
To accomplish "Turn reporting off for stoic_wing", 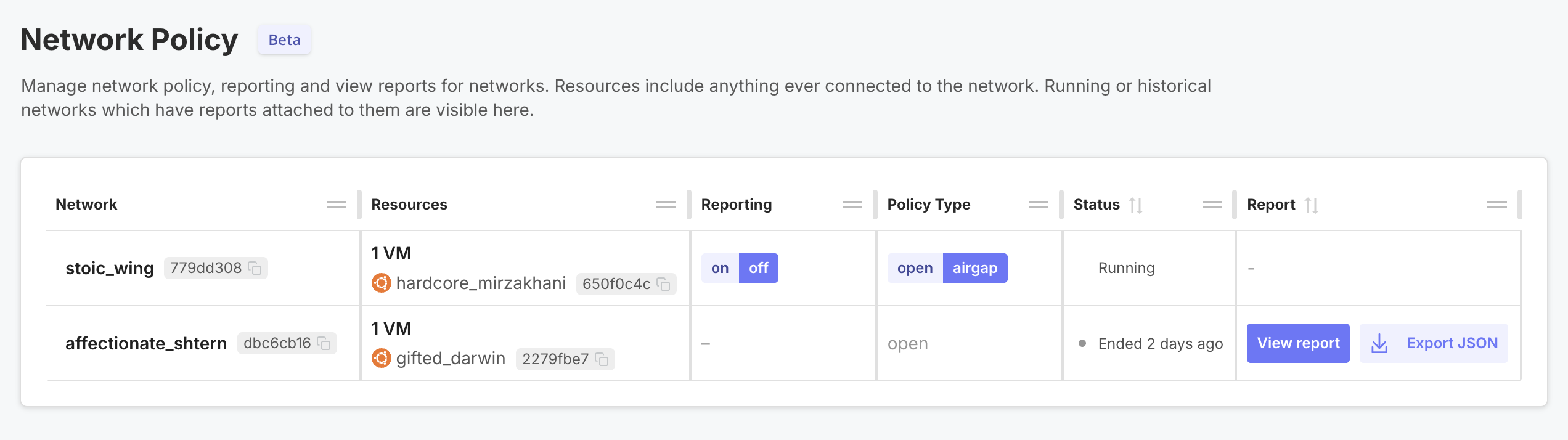I will coord(758,268).
